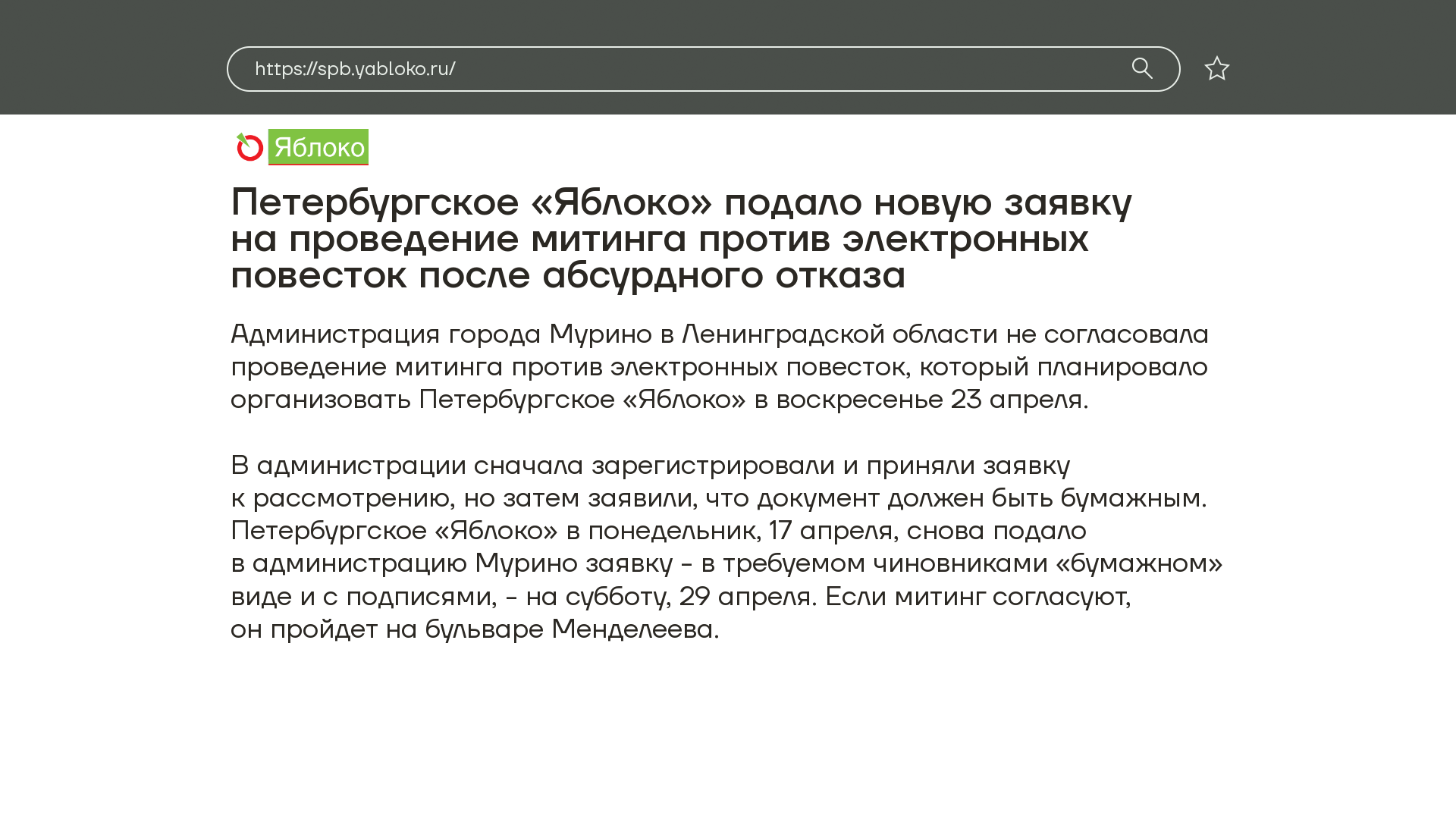Click the quoted word «бумажном»

pos(1138,563)
